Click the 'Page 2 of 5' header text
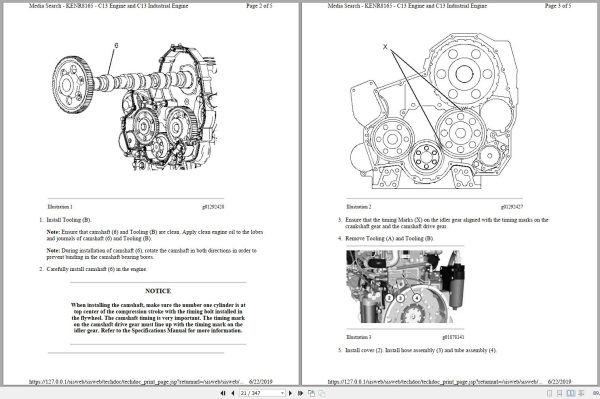The width and height of the screenshot is (600, 399). point(259,6)
